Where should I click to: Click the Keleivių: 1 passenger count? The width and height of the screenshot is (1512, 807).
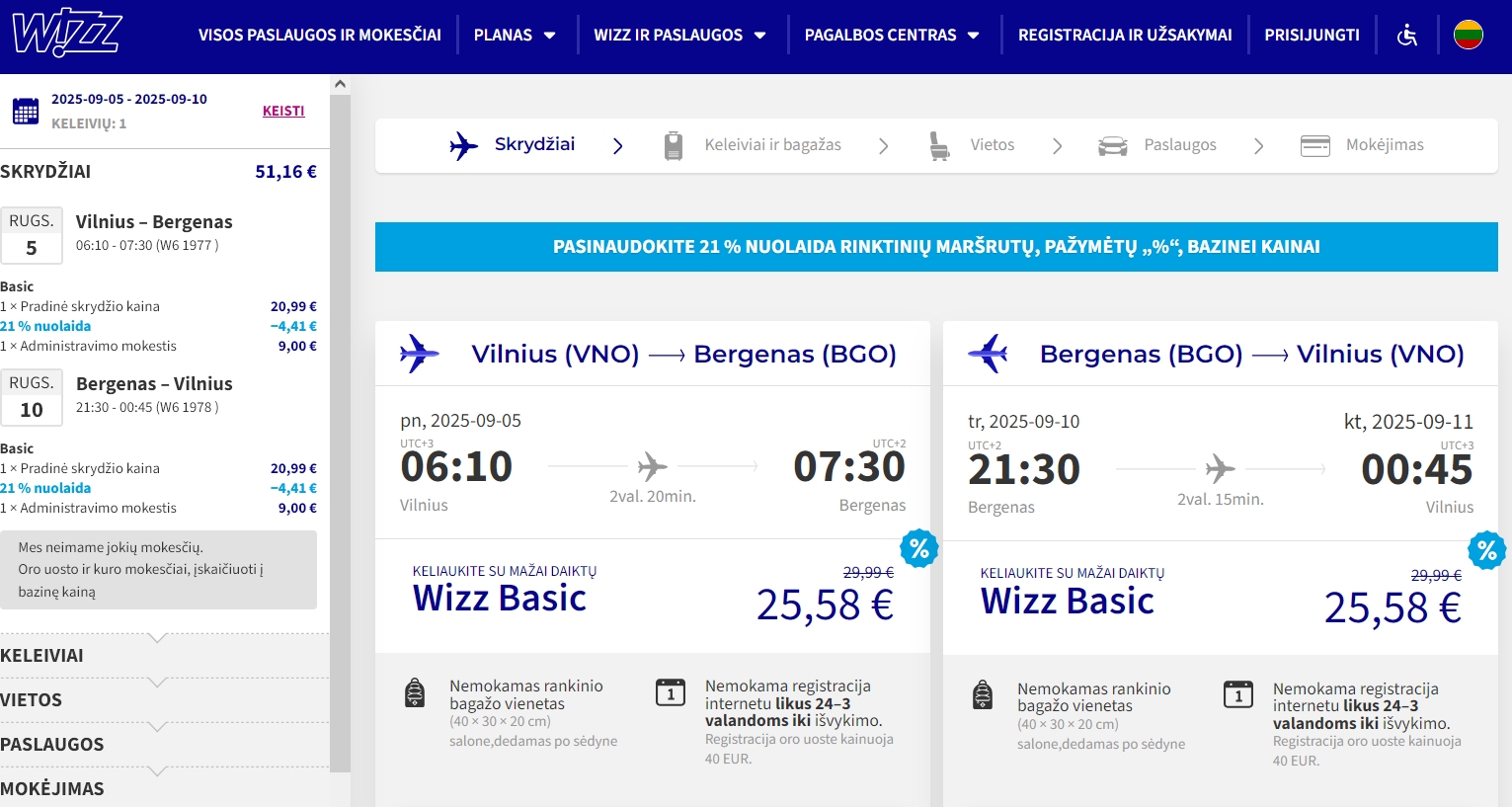[x=89, y=123]
